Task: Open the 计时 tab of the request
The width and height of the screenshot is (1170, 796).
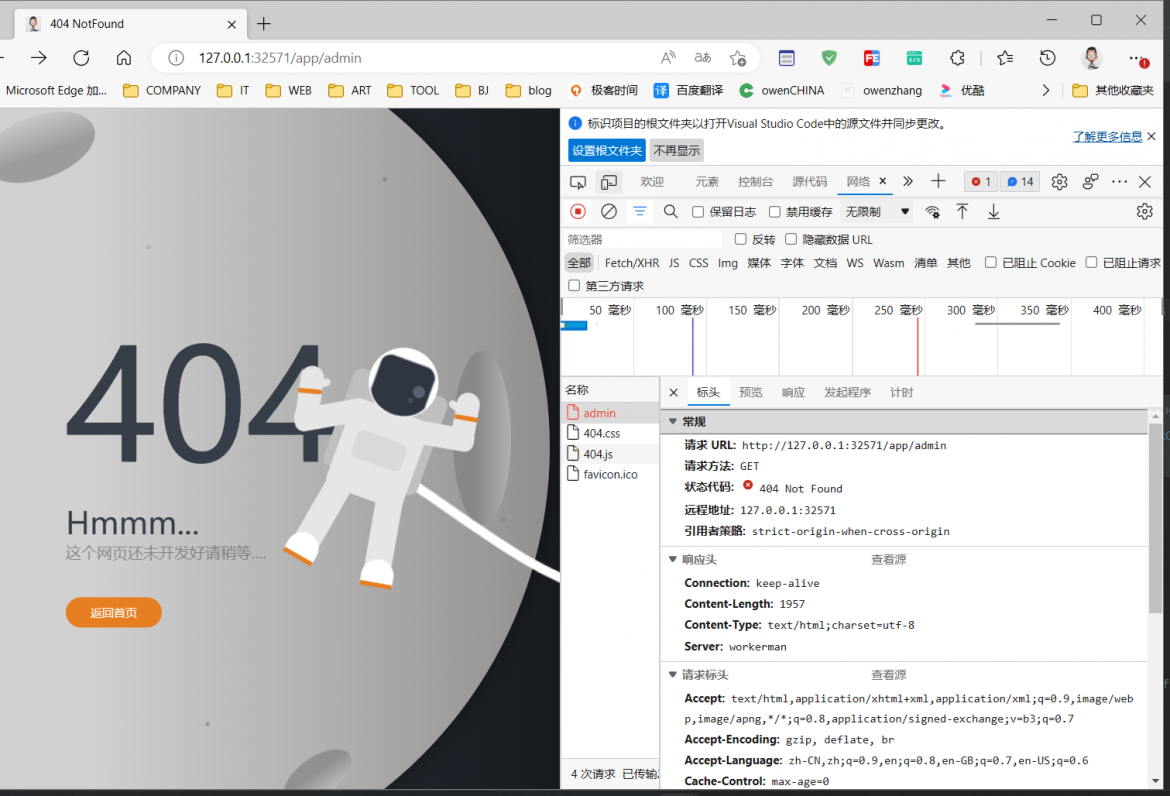Action: coord(901,392)
